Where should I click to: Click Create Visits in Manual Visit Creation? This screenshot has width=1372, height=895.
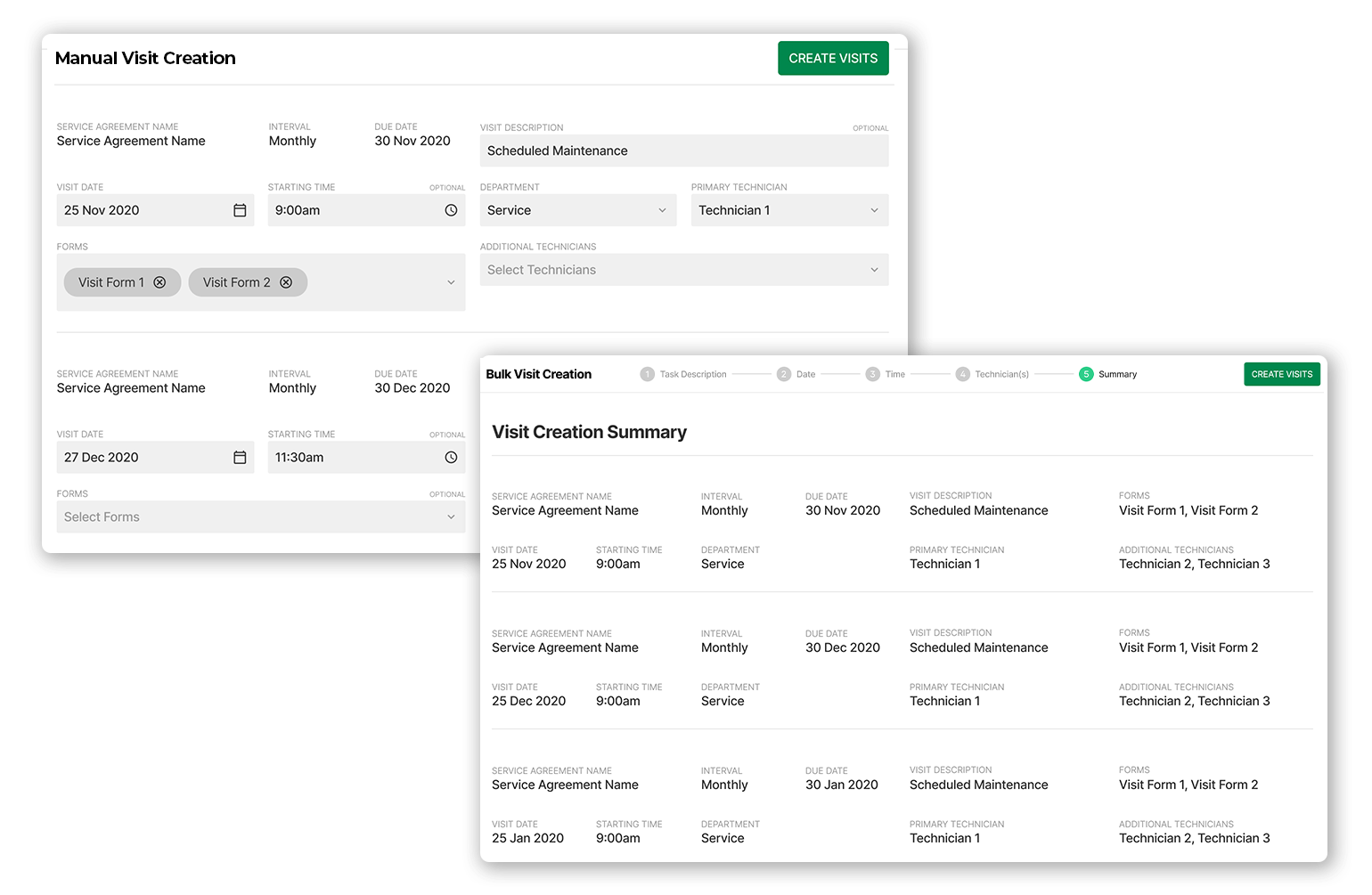[x=833, y=58]
